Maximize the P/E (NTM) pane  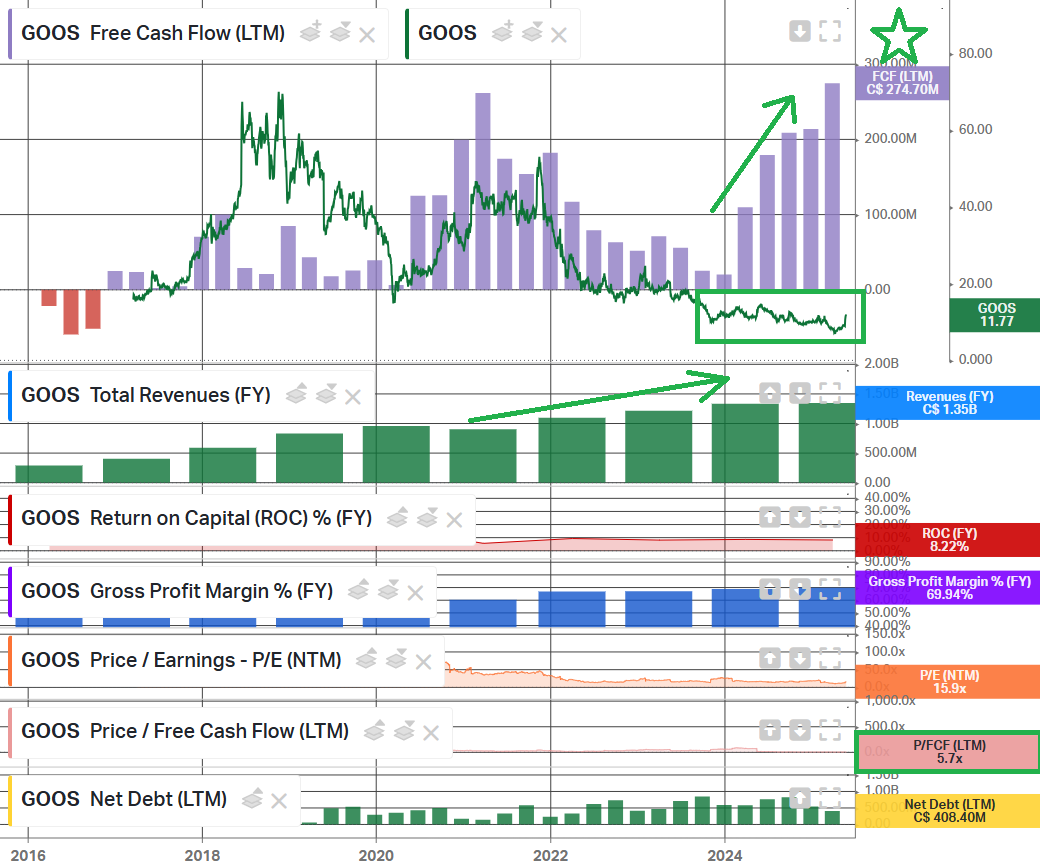point(830,658)
